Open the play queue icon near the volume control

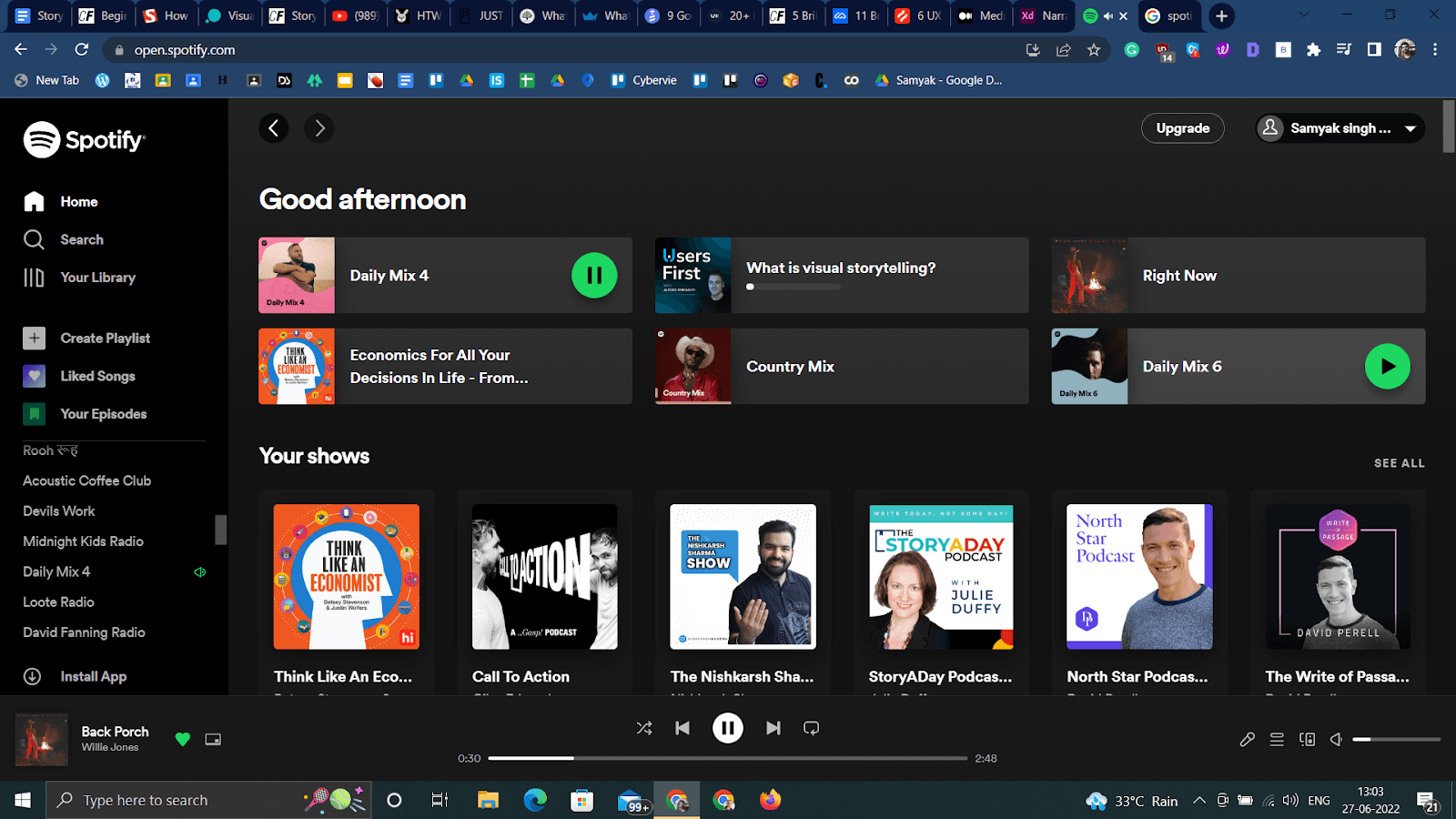click(x=1277, y=739)
